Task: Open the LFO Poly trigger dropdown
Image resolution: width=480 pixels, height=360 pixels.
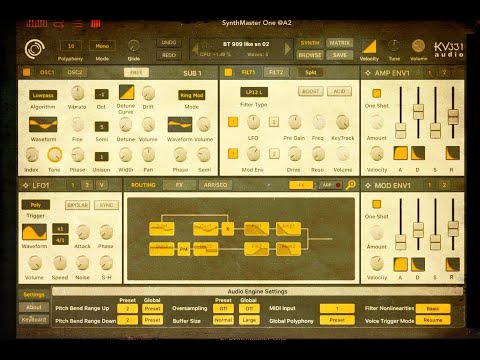Action: (36, 205)
